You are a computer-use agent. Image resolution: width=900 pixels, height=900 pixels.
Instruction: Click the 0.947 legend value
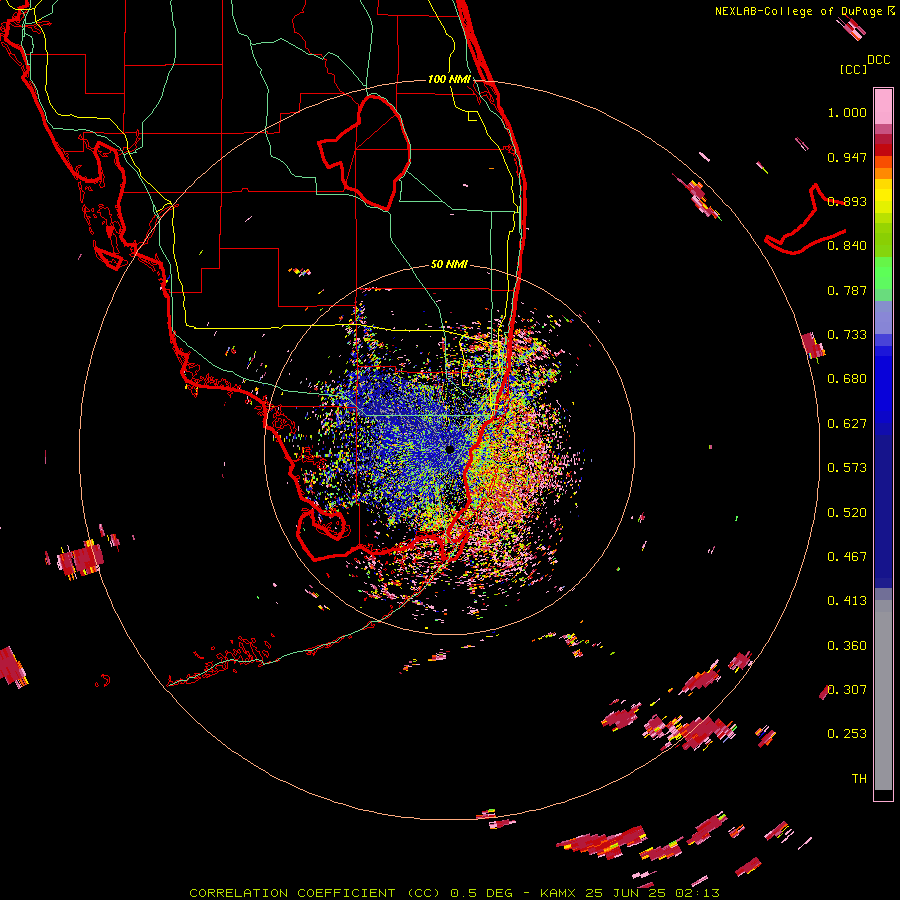(847, 157)
